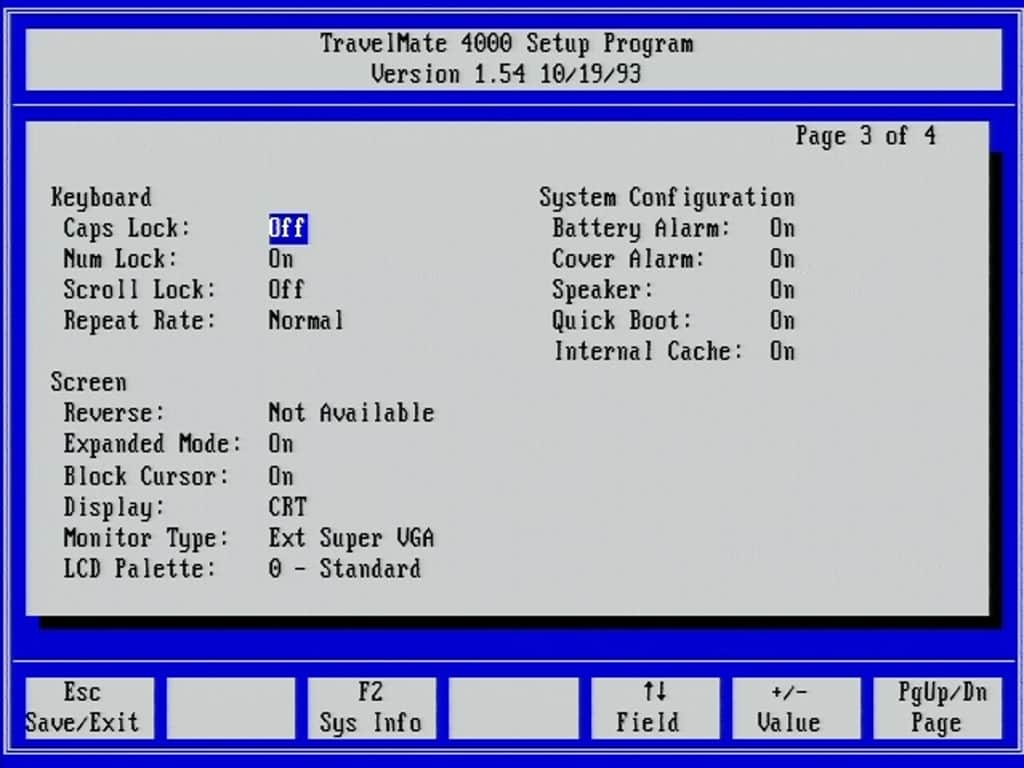The height and width of the screenshot is (768, 1024).
Task: Click the Reverse label
Action: (x=114, y=413)
